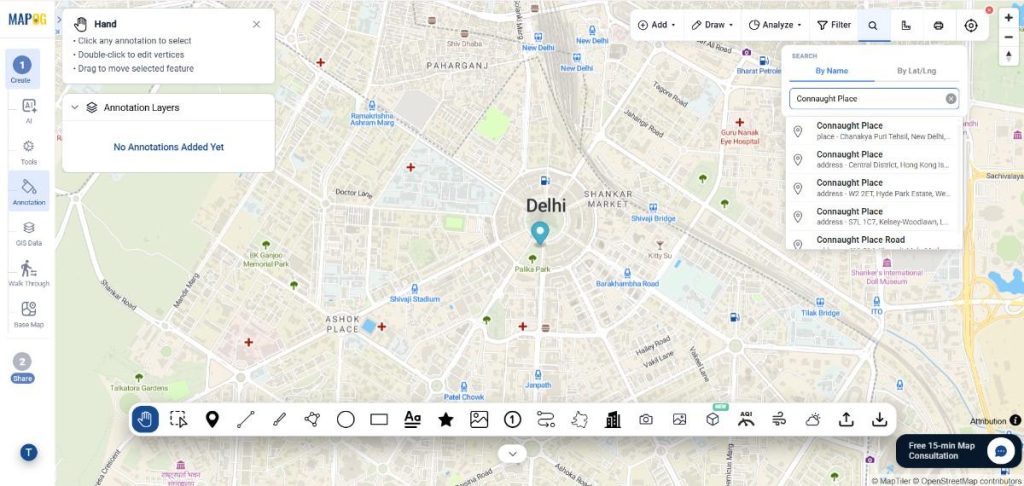Switch to the By Name search tab
Image resolution: width=1024 pixels, height=486 pixels.
tap(831, 71)
